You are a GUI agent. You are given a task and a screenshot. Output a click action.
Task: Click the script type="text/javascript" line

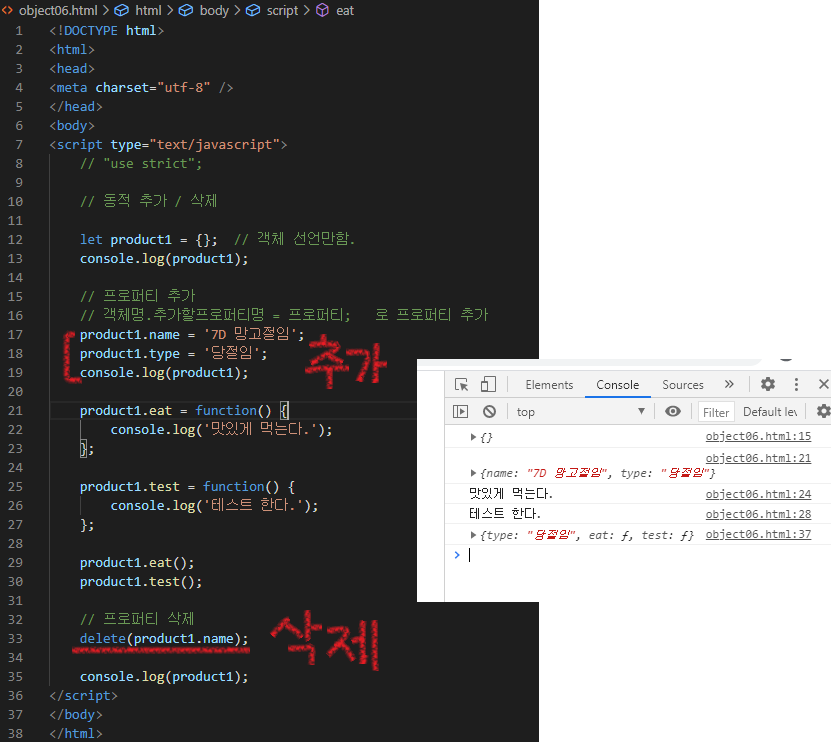pyautogui.click(x=168, y=145)
